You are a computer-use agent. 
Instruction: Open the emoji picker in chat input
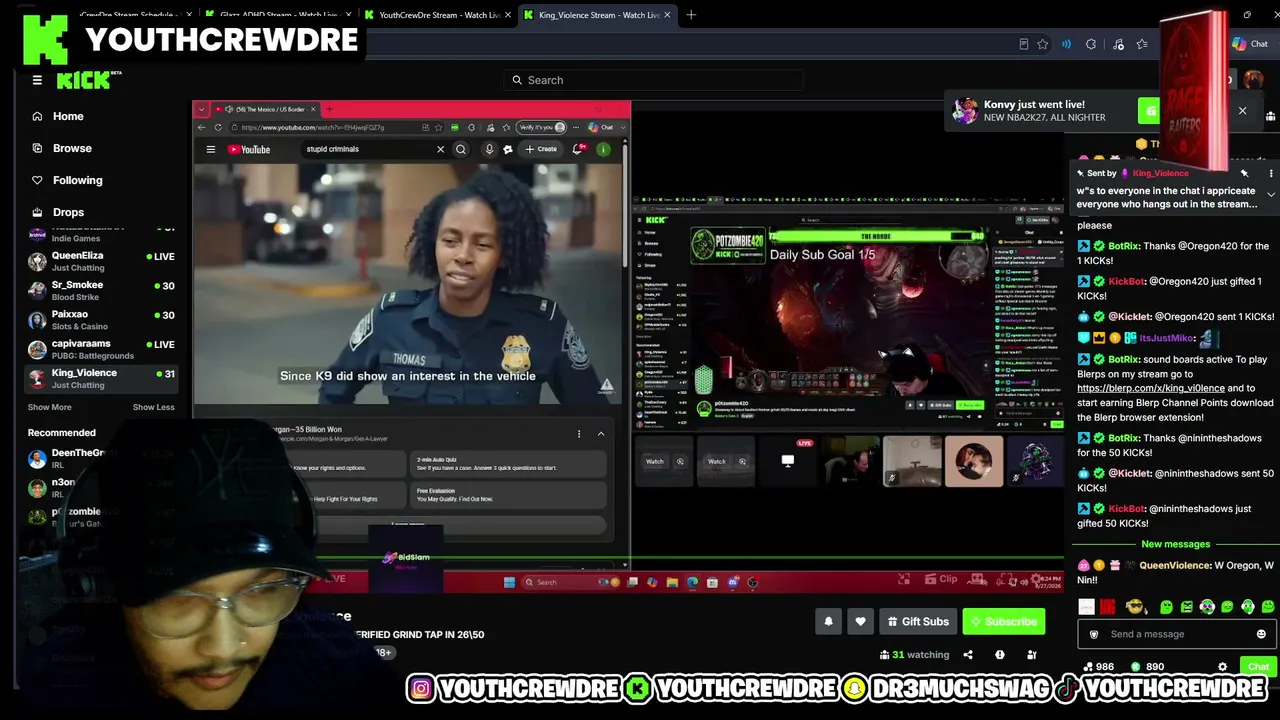[1261, 634]
